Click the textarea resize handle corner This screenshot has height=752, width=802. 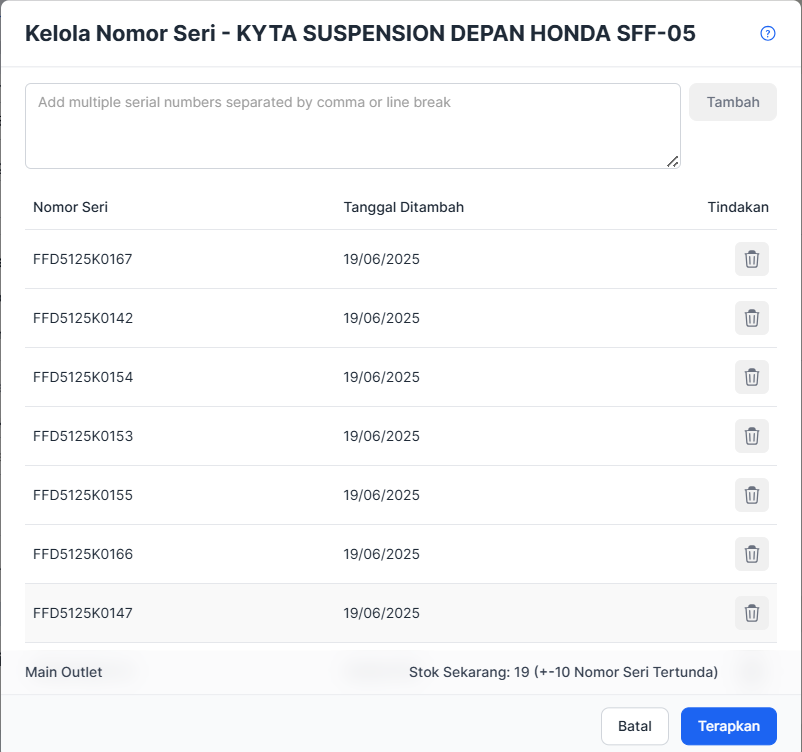point(673,162)
